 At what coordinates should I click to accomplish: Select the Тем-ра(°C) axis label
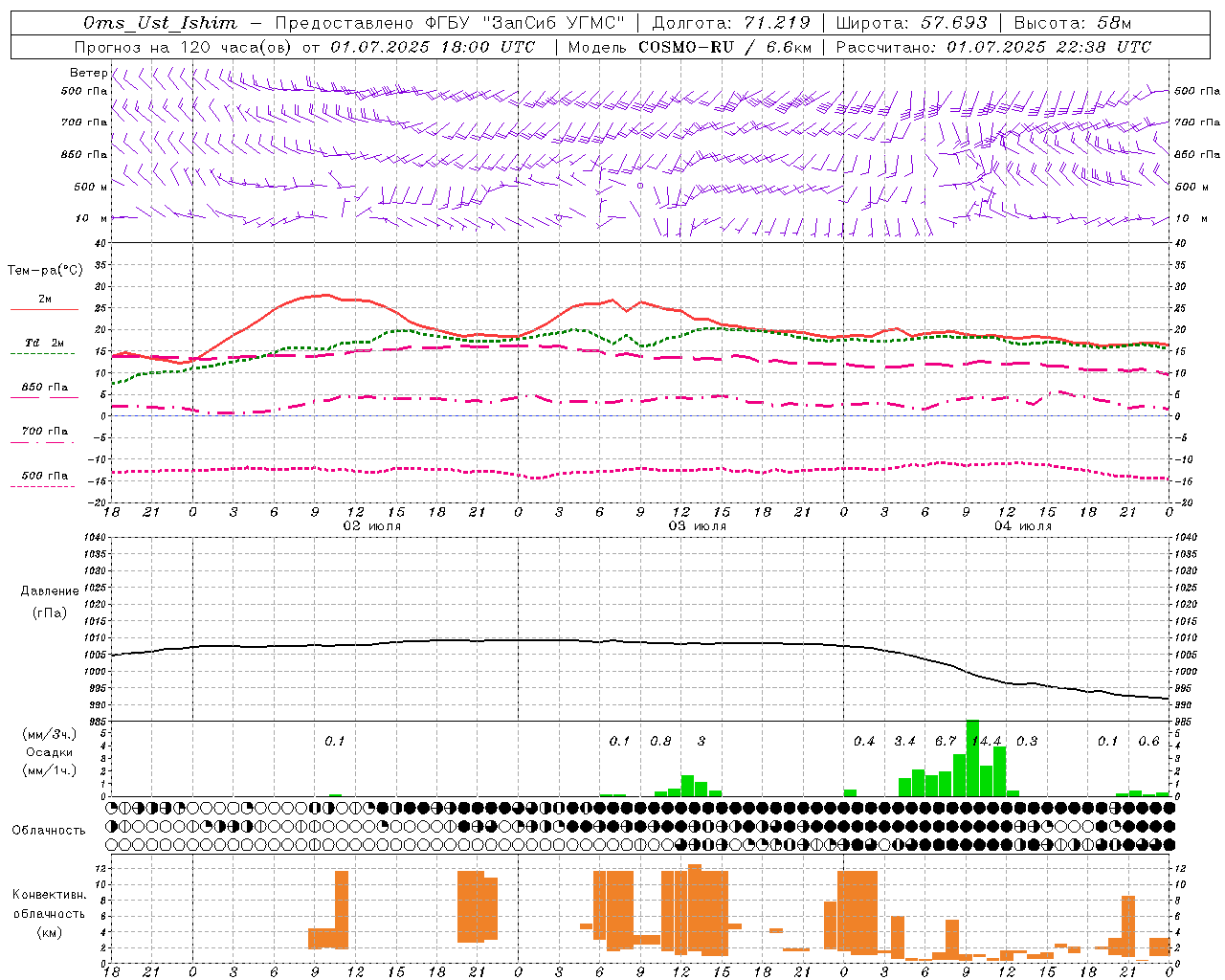(45, 271)
